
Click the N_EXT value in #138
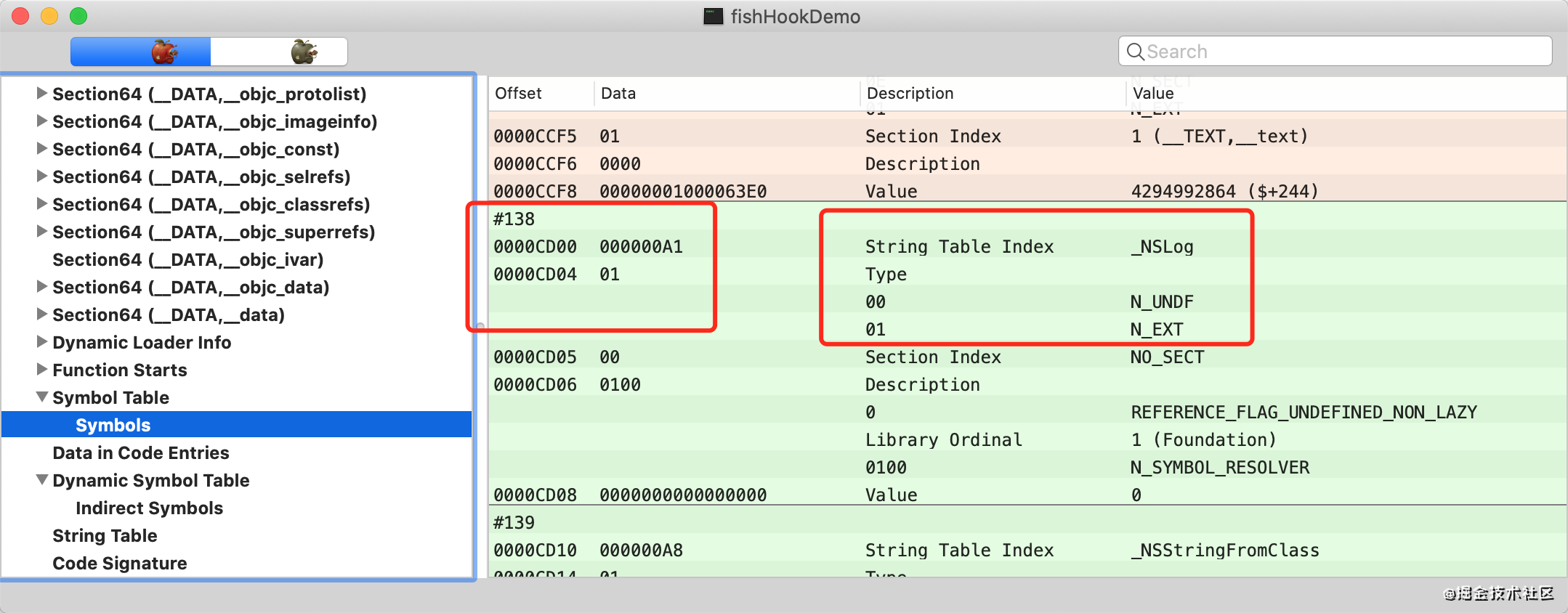pyautogui.click(x=1157, y=330)
